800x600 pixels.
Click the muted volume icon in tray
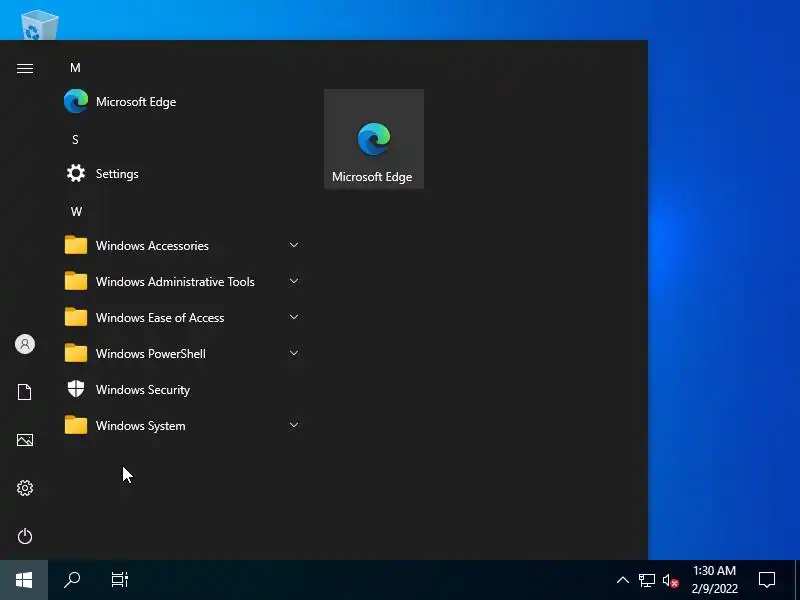670,581
